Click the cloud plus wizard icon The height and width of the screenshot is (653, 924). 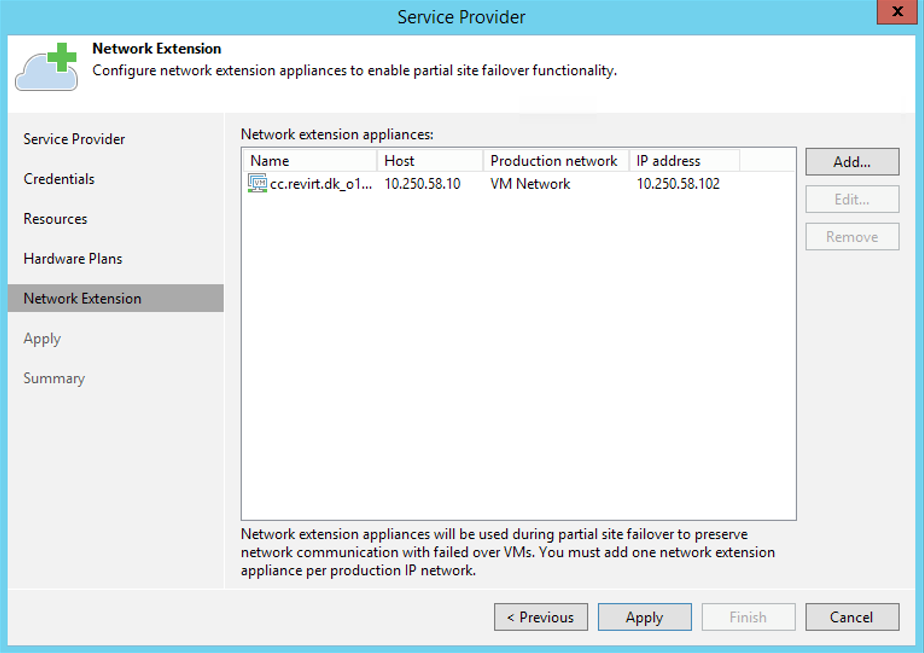pyautogui.click(x=47, y=67)
